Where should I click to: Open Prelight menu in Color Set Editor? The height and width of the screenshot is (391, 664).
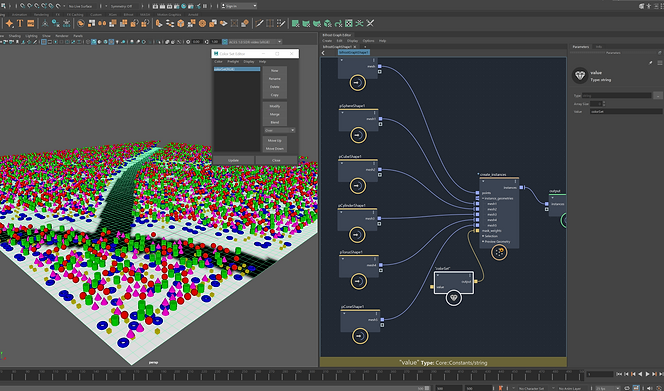(x=233, y=61)
